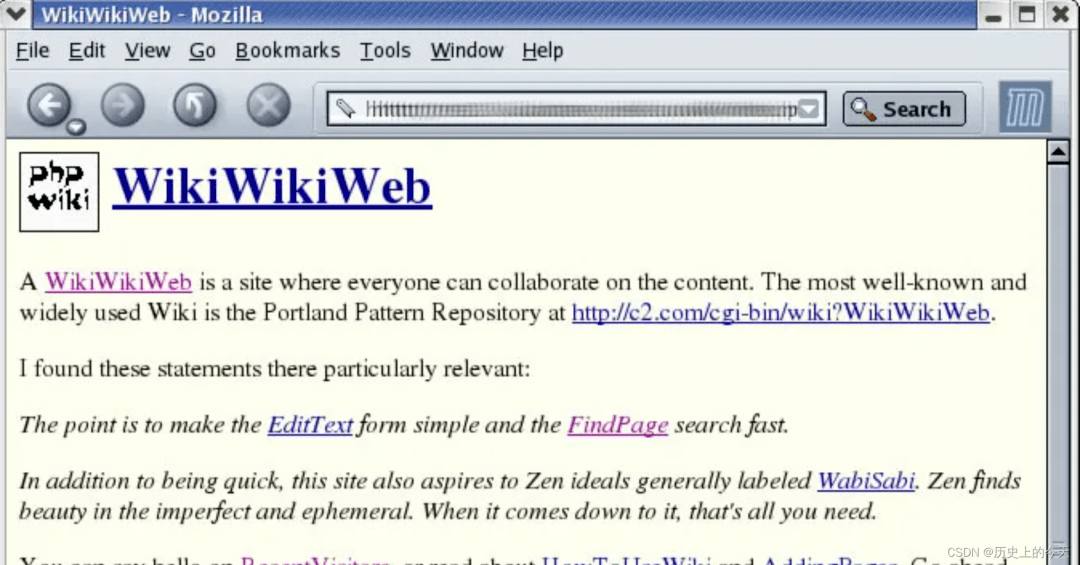This screenshot has width=1080, height=565.
Task: Open the Tools menu
Action: (385, 50)
